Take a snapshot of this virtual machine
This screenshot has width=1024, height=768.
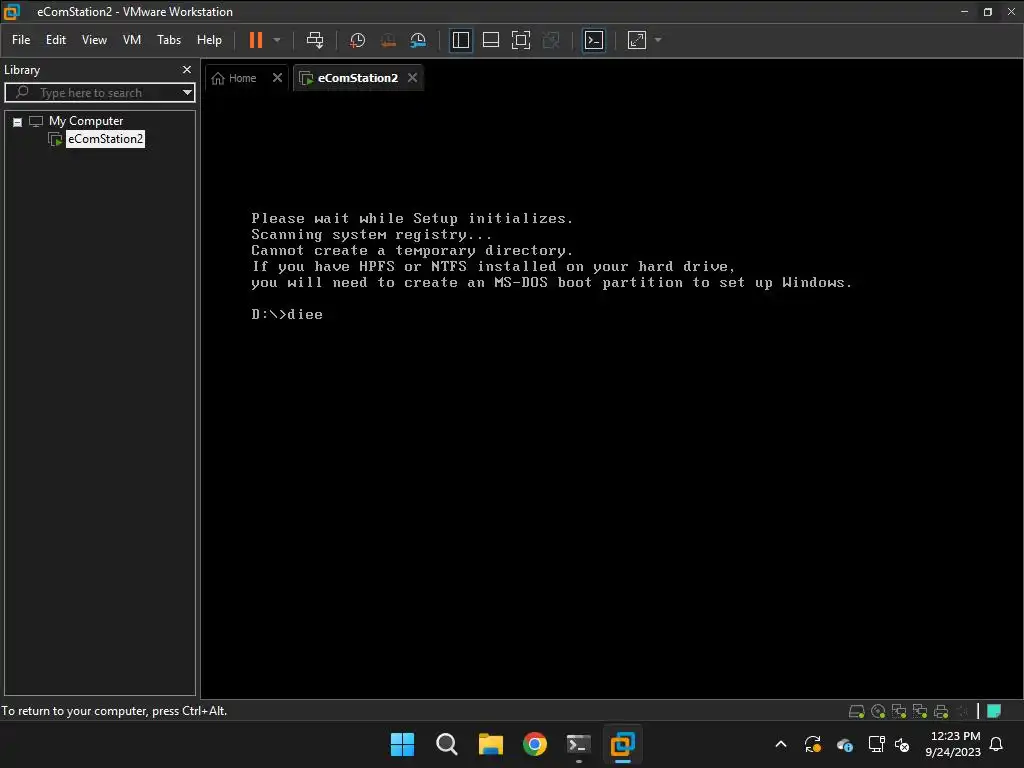[357, 40]
